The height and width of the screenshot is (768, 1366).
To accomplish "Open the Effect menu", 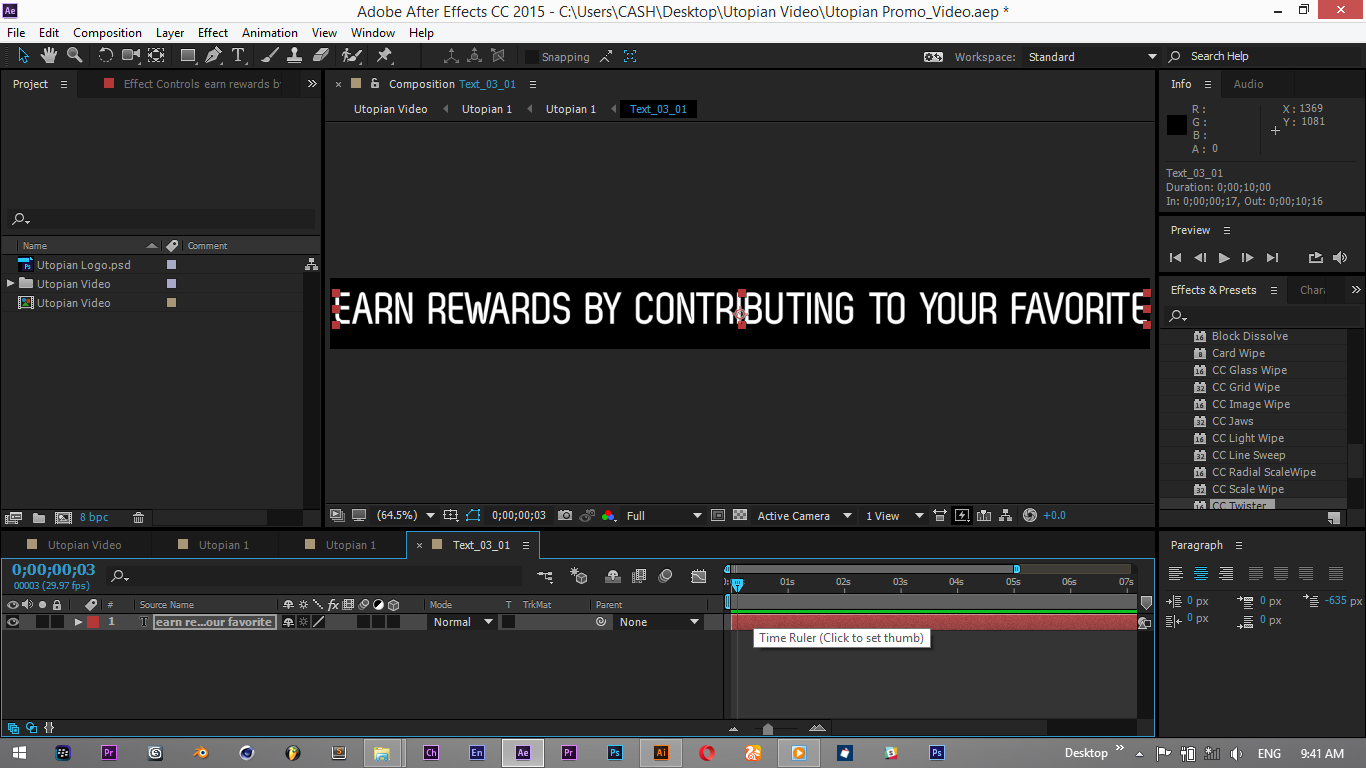I will (x=213, y=33).
